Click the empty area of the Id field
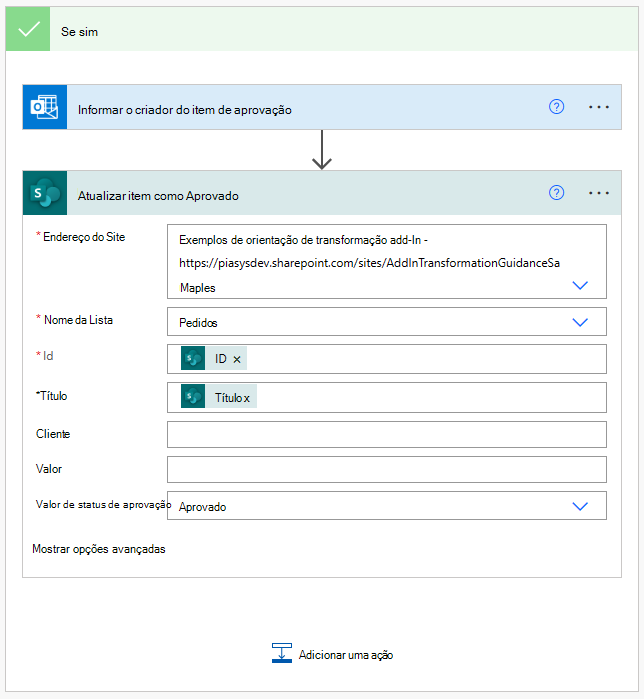The image size is (644, 699). pos(426,359)
